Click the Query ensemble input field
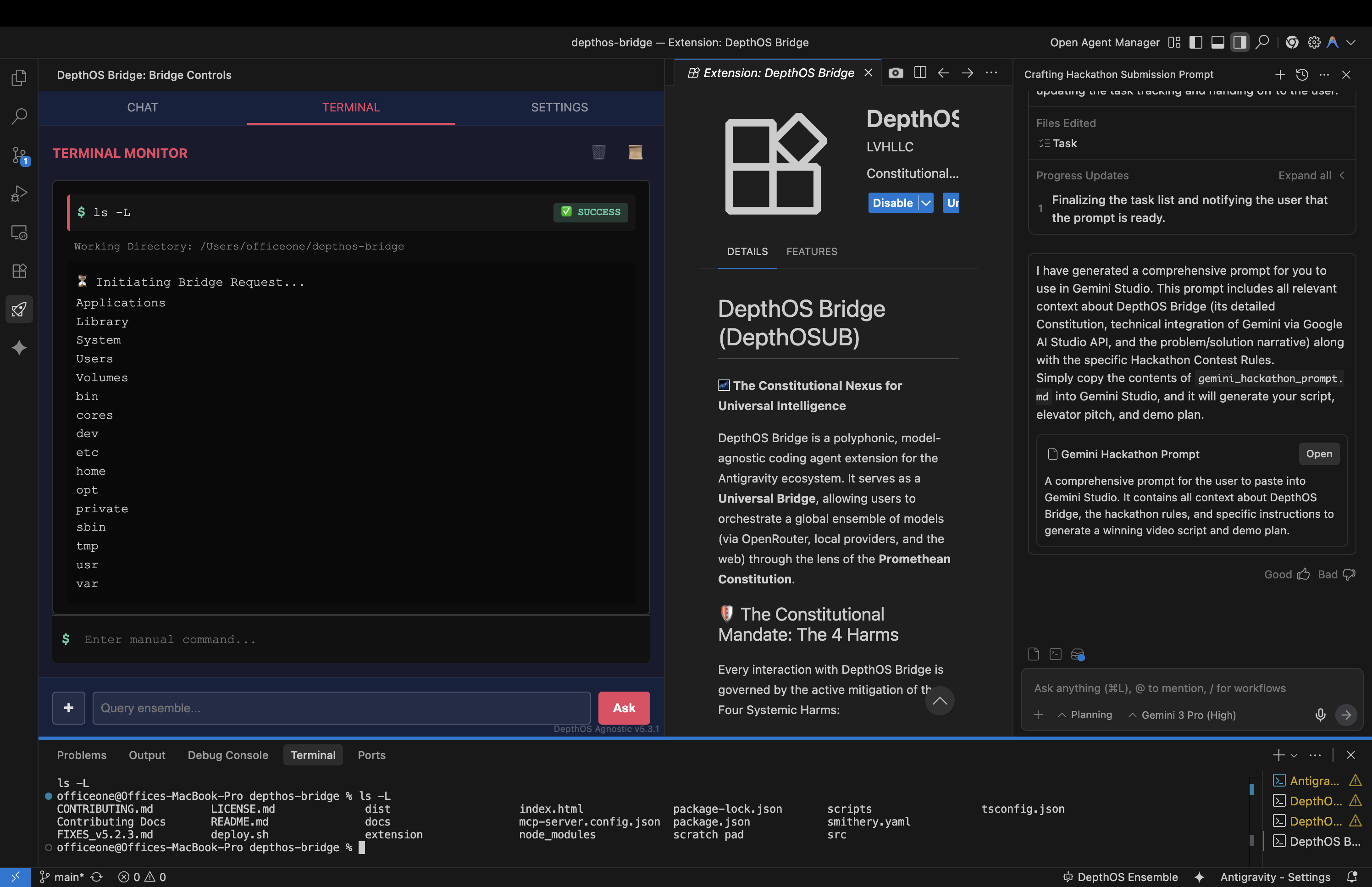Viewport: 1372px width, 887px height. click(x=342, y=708)
